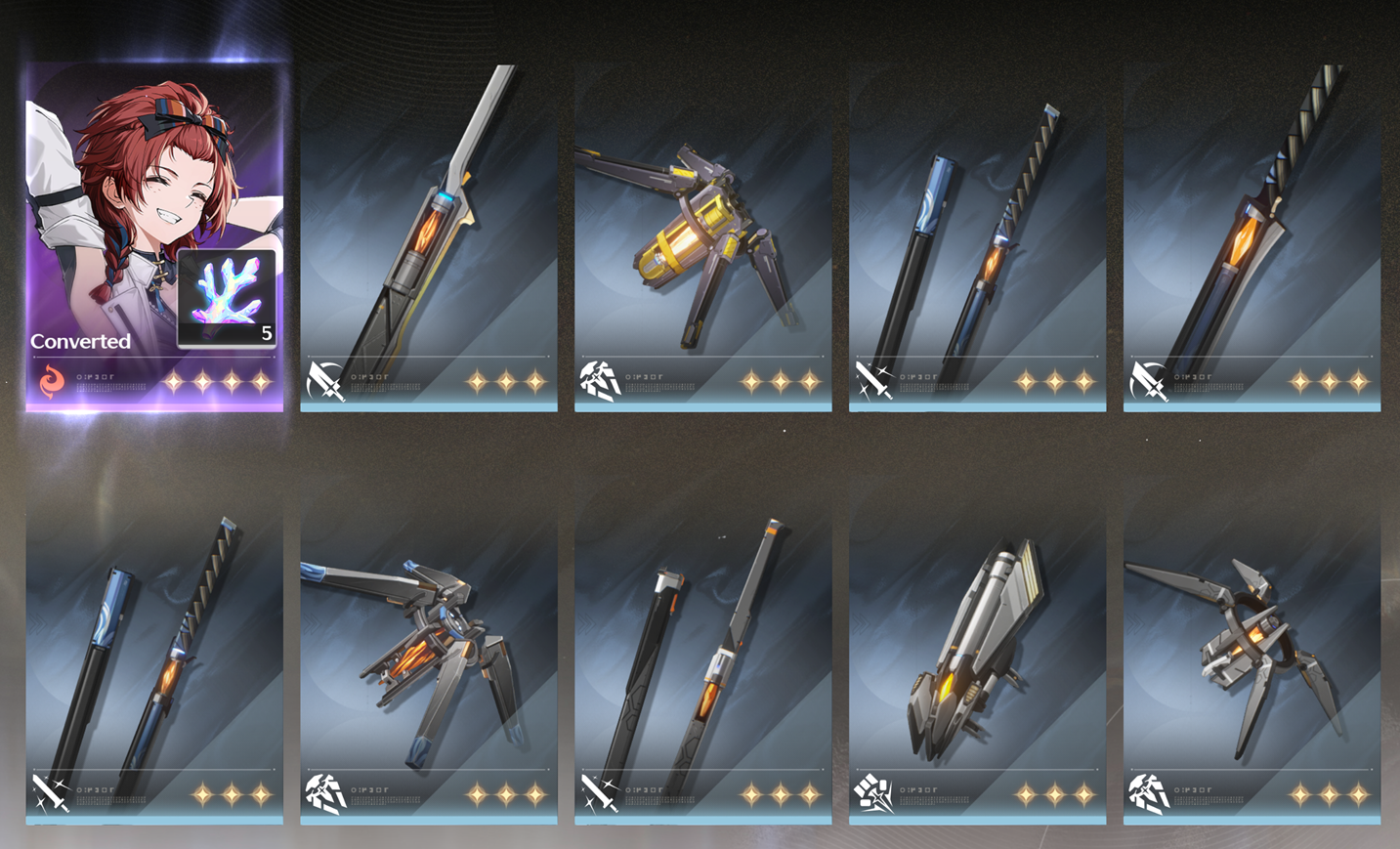Screen dimensions: 1400x849
Task: Click the sword type icon on the white-tipped sheath card
Action: pos(600,794)
